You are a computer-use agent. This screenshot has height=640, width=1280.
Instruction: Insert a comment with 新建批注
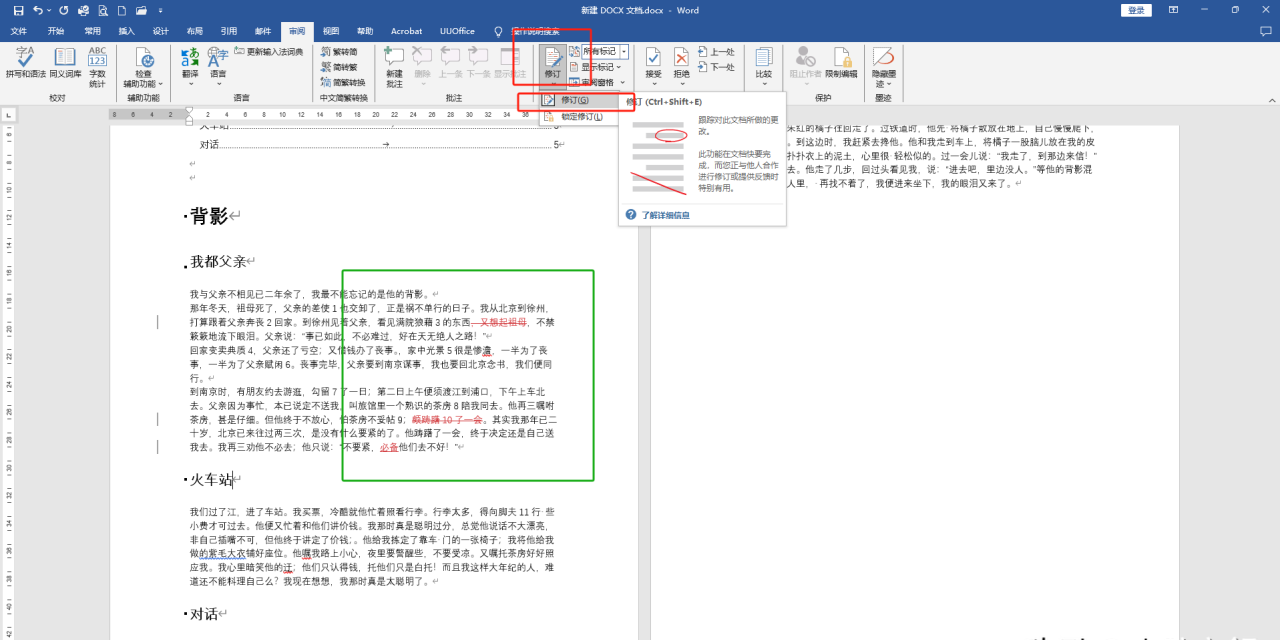(x=394, y=67)
